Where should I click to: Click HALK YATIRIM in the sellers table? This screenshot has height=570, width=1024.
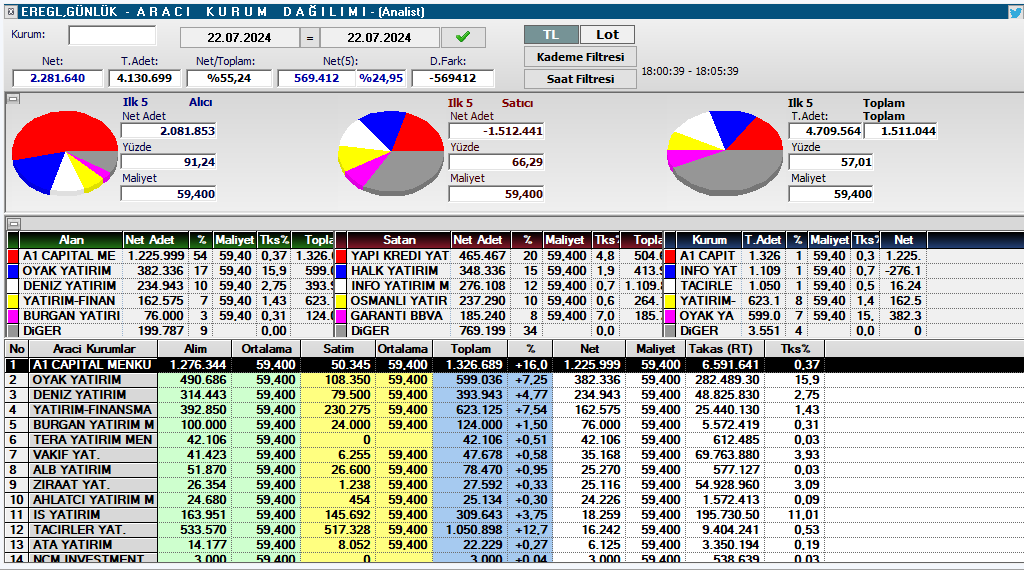coord(394,271)
